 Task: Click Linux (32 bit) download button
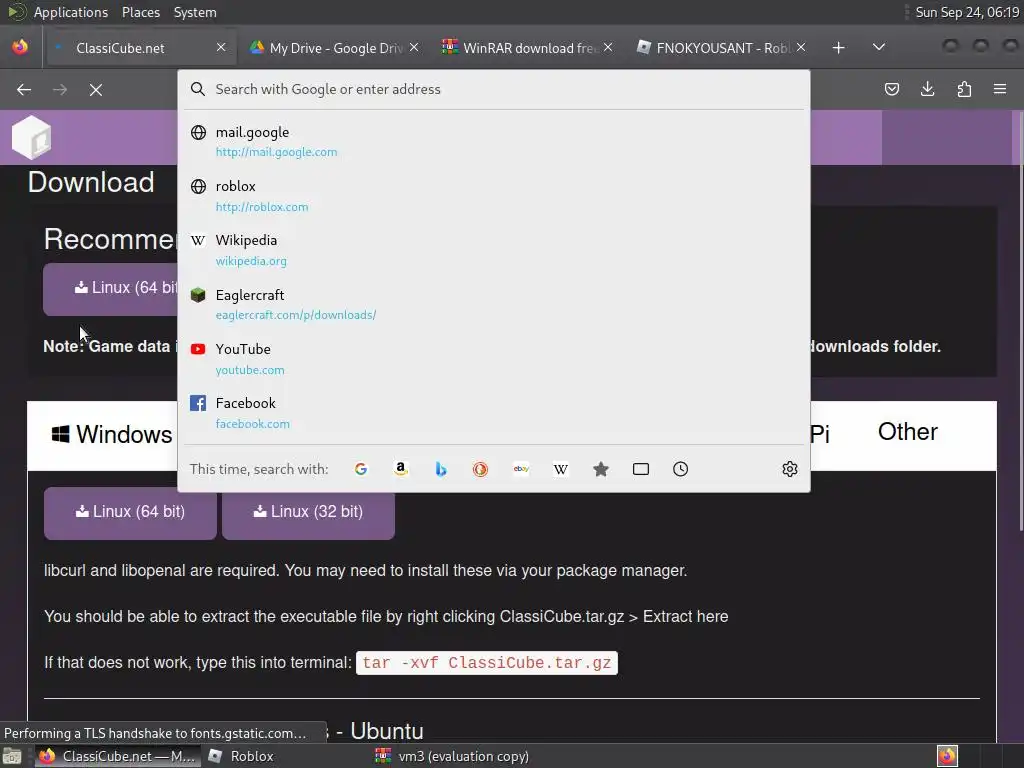tap(308, 513)
